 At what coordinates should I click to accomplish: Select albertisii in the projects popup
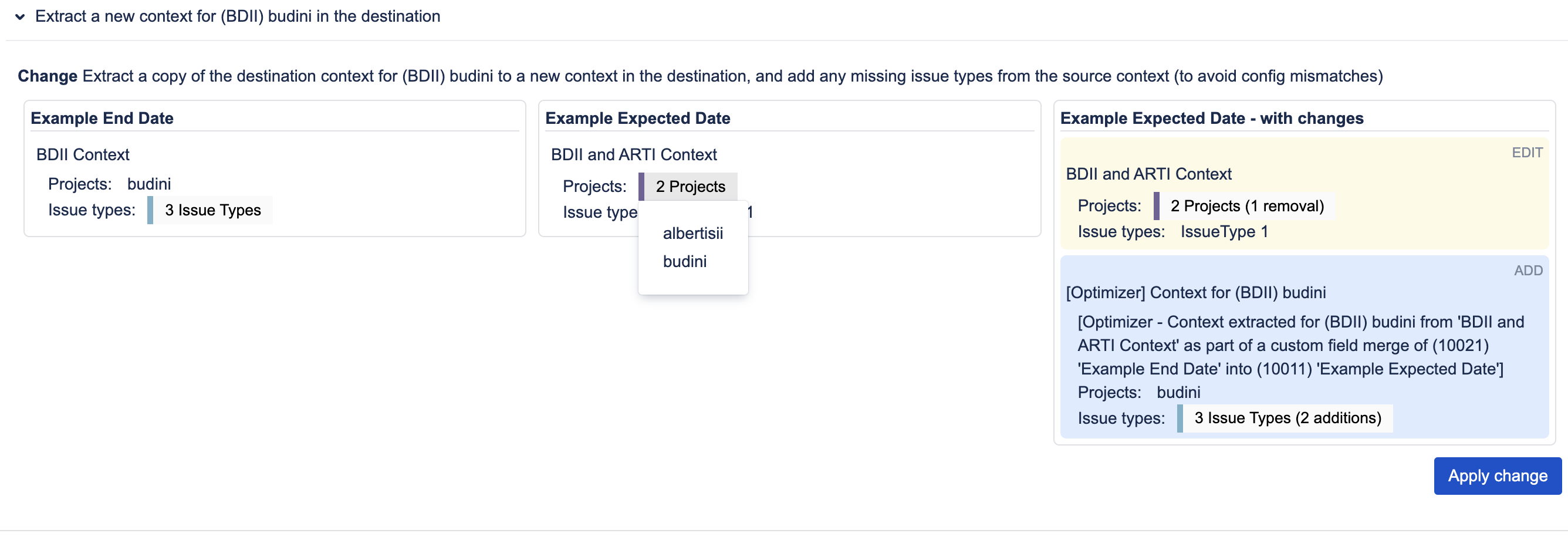(692, 233)
